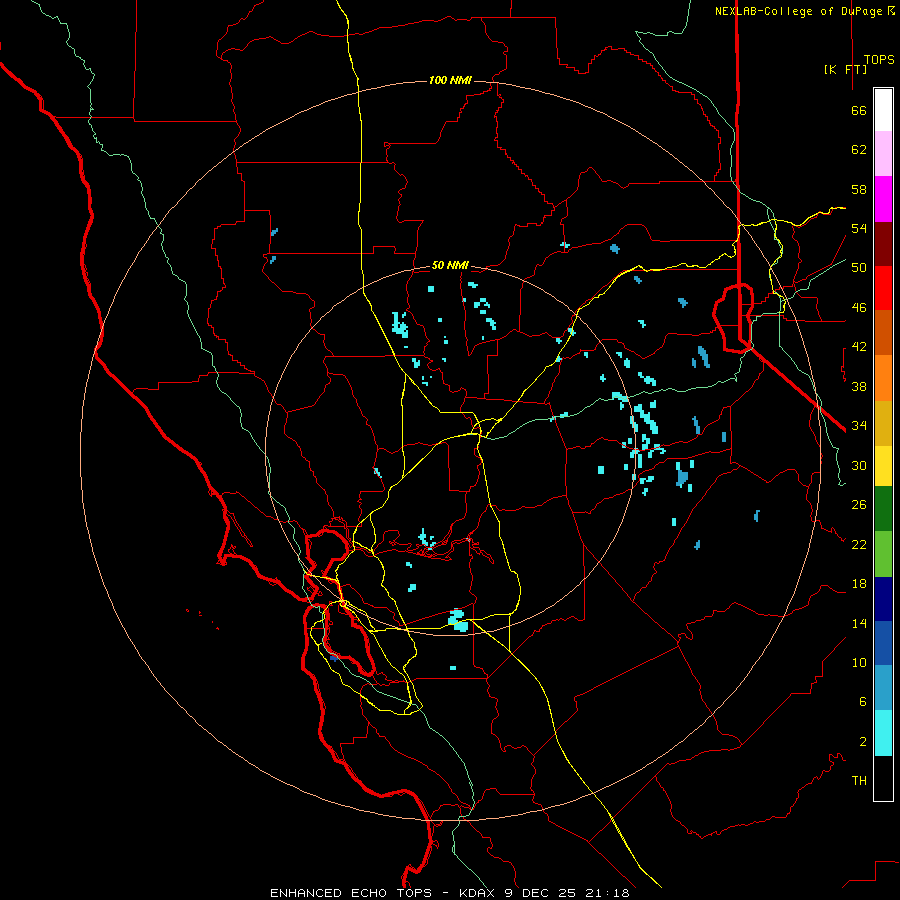This screenshot has width=900, height=900.
Task: Click the 50 NMI range ring label
Action: [450, 265]
